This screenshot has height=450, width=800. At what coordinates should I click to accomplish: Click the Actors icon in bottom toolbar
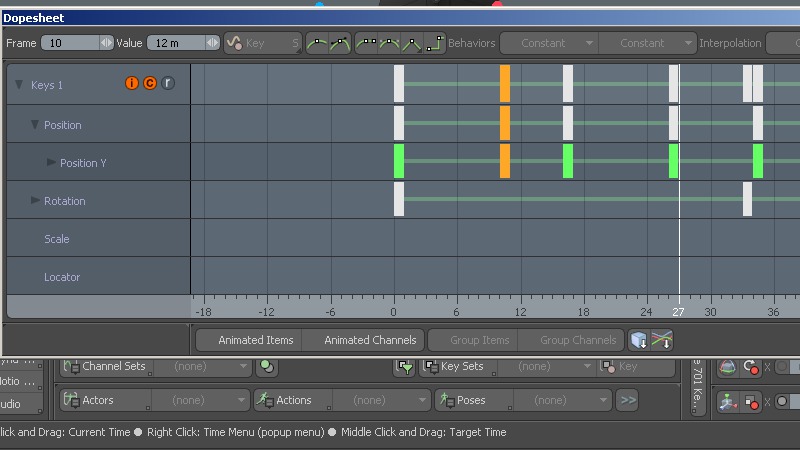pos(72,400)
